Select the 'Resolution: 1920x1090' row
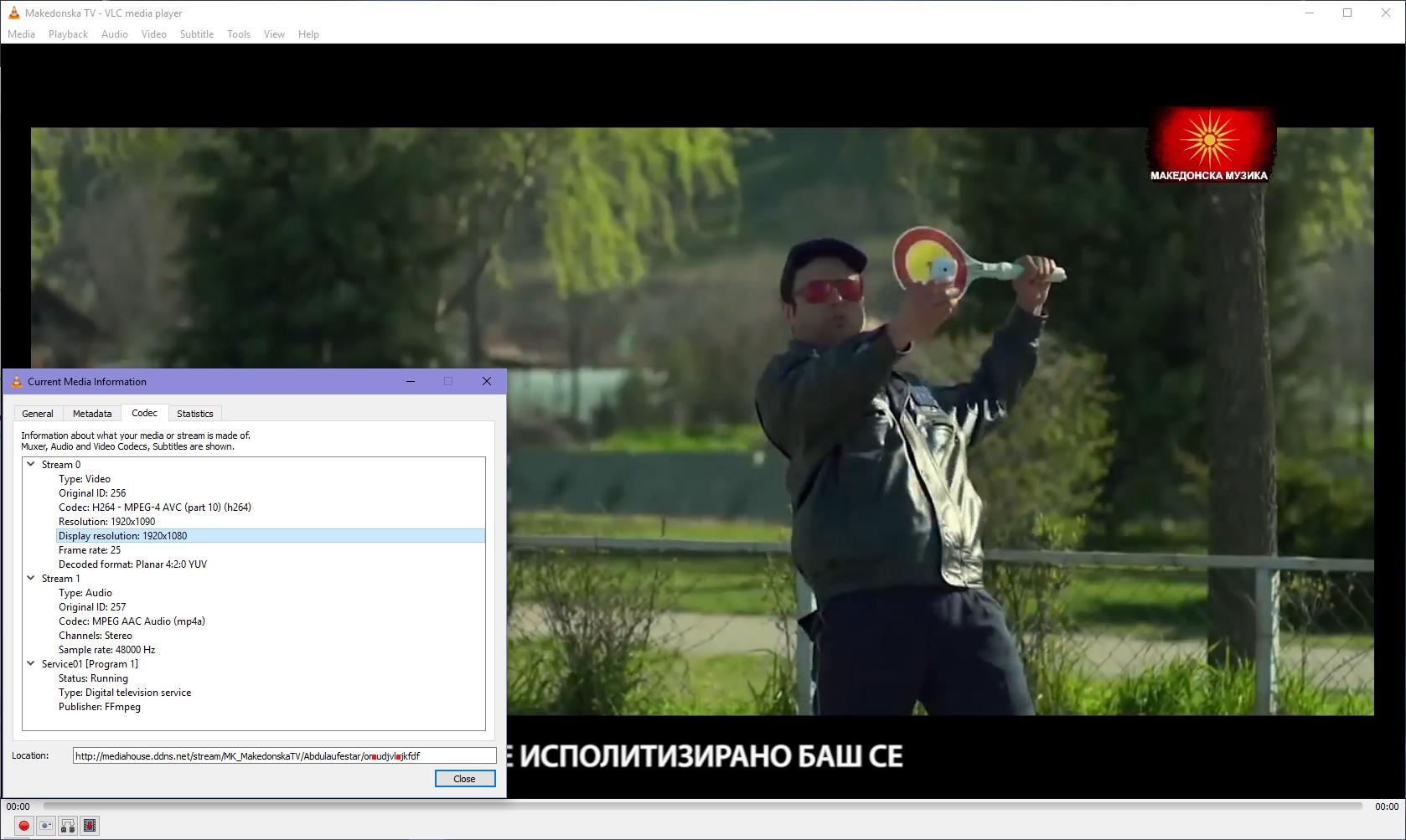This screenshot has height=840, width=1406. tap(271, 522)
